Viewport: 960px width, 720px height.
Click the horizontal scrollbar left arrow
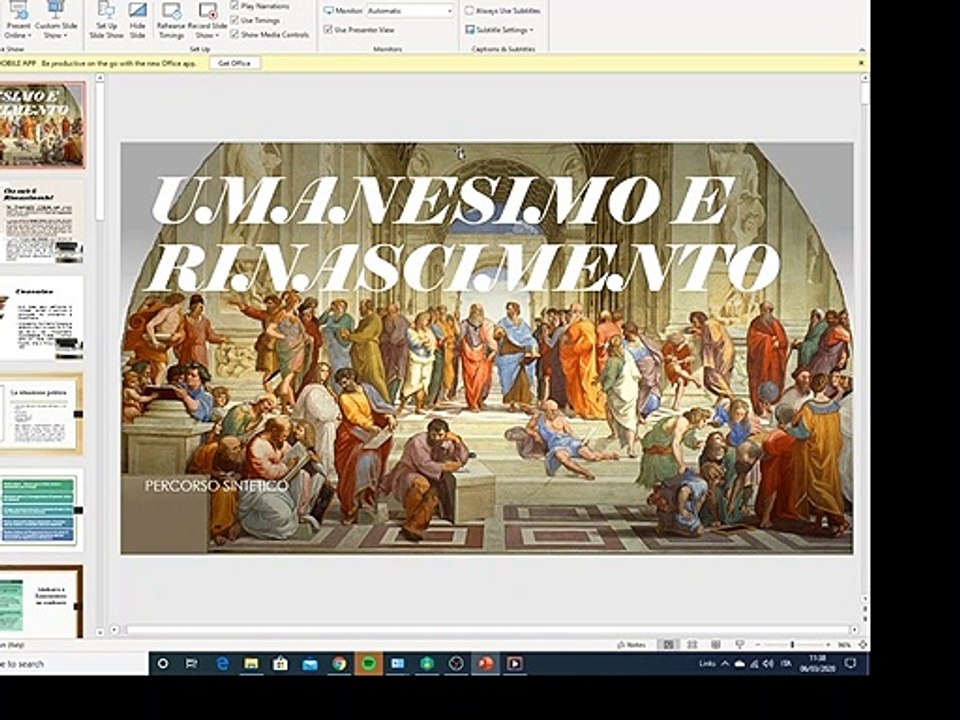114,629
